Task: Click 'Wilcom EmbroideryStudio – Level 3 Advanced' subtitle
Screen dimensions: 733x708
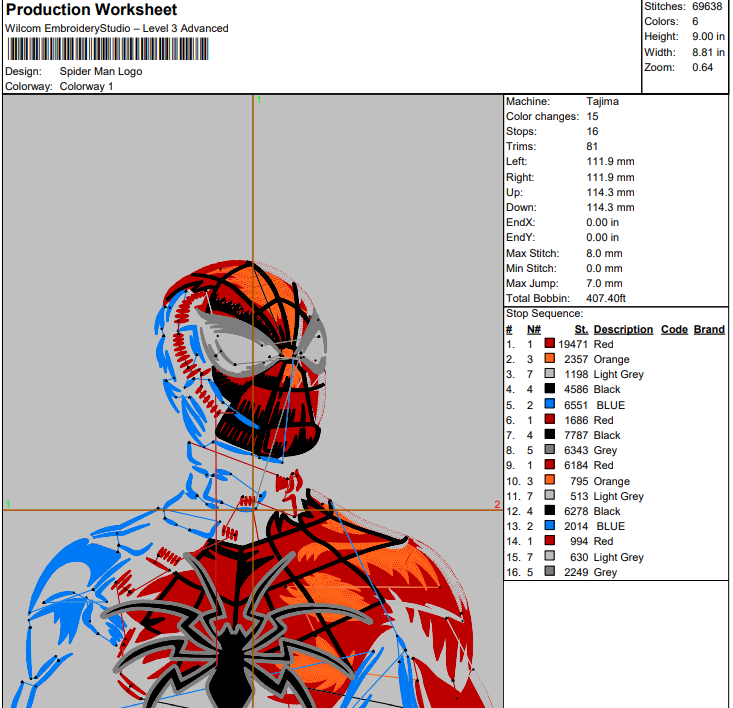Action: 116,29
